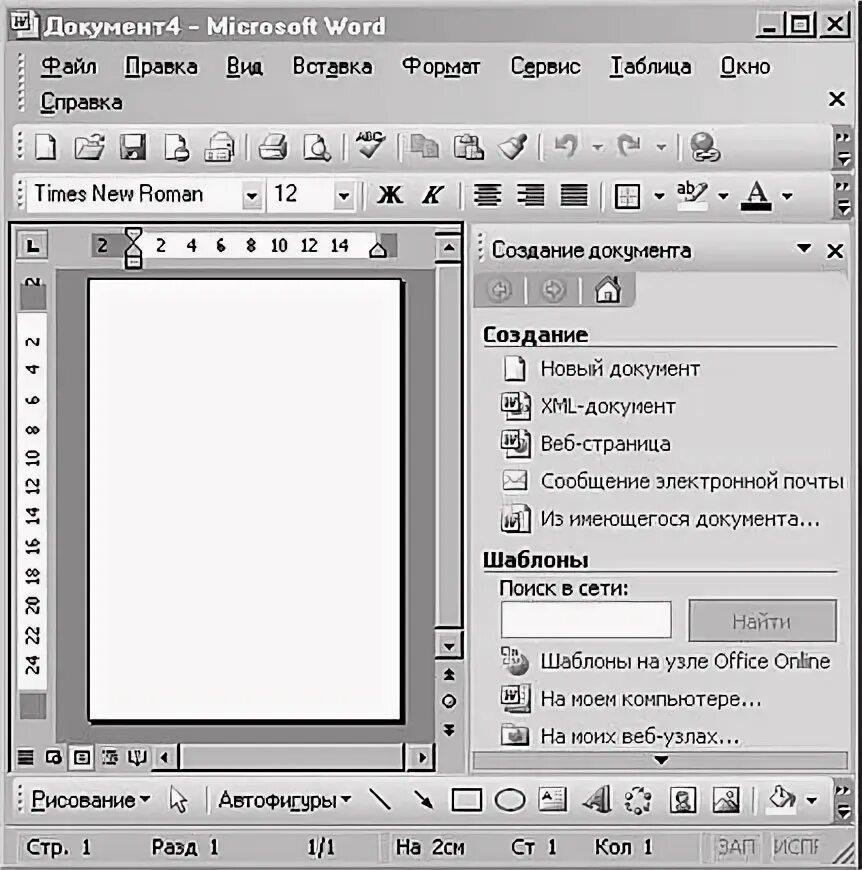The height and width of the screenshot is (870, 862).
Task: Click the Paste clipboard icon
Action: click(469, 147)
